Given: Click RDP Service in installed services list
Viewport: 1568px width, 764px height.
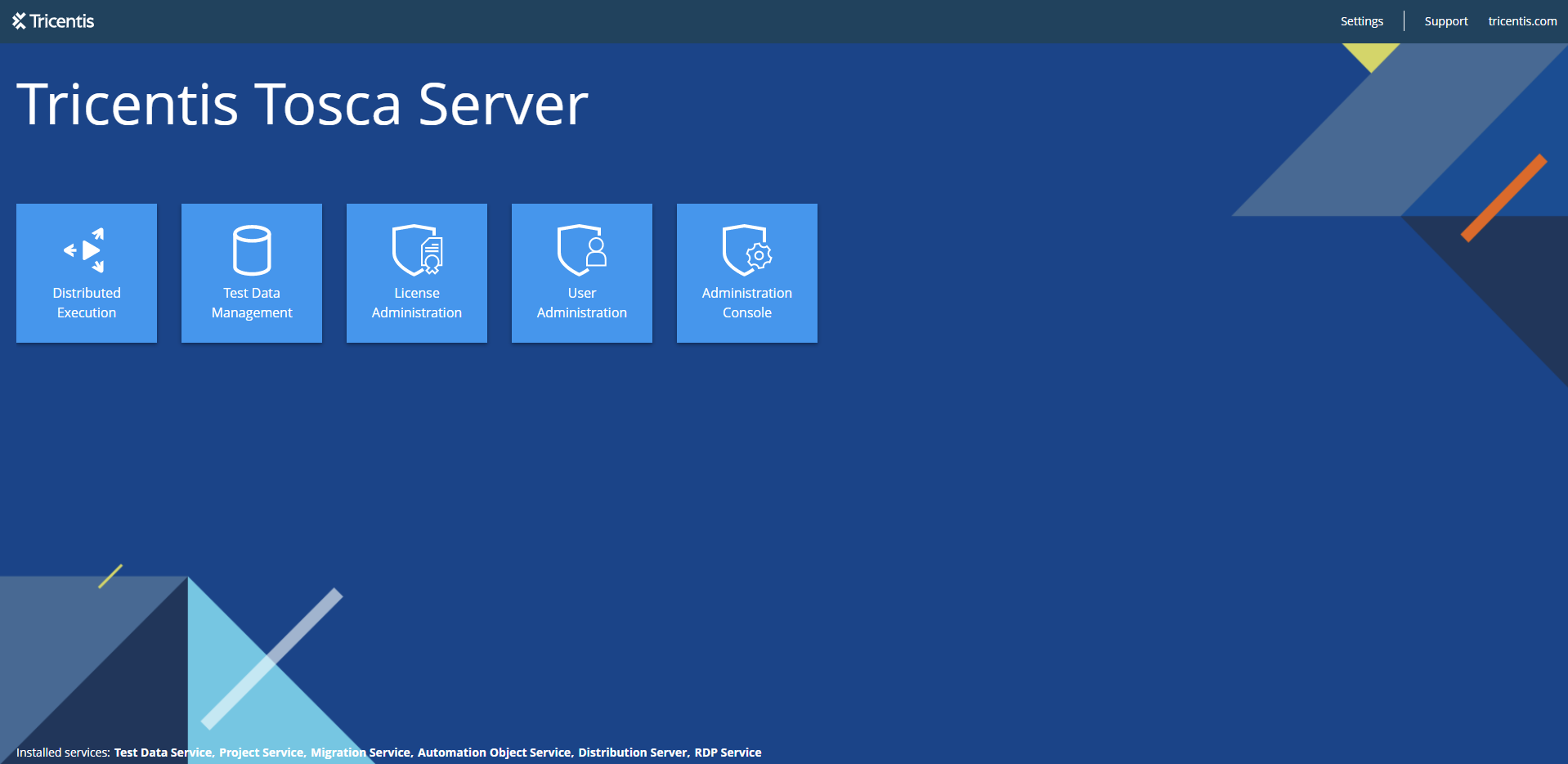Looking at the screenshot, I should click(728, 753).
